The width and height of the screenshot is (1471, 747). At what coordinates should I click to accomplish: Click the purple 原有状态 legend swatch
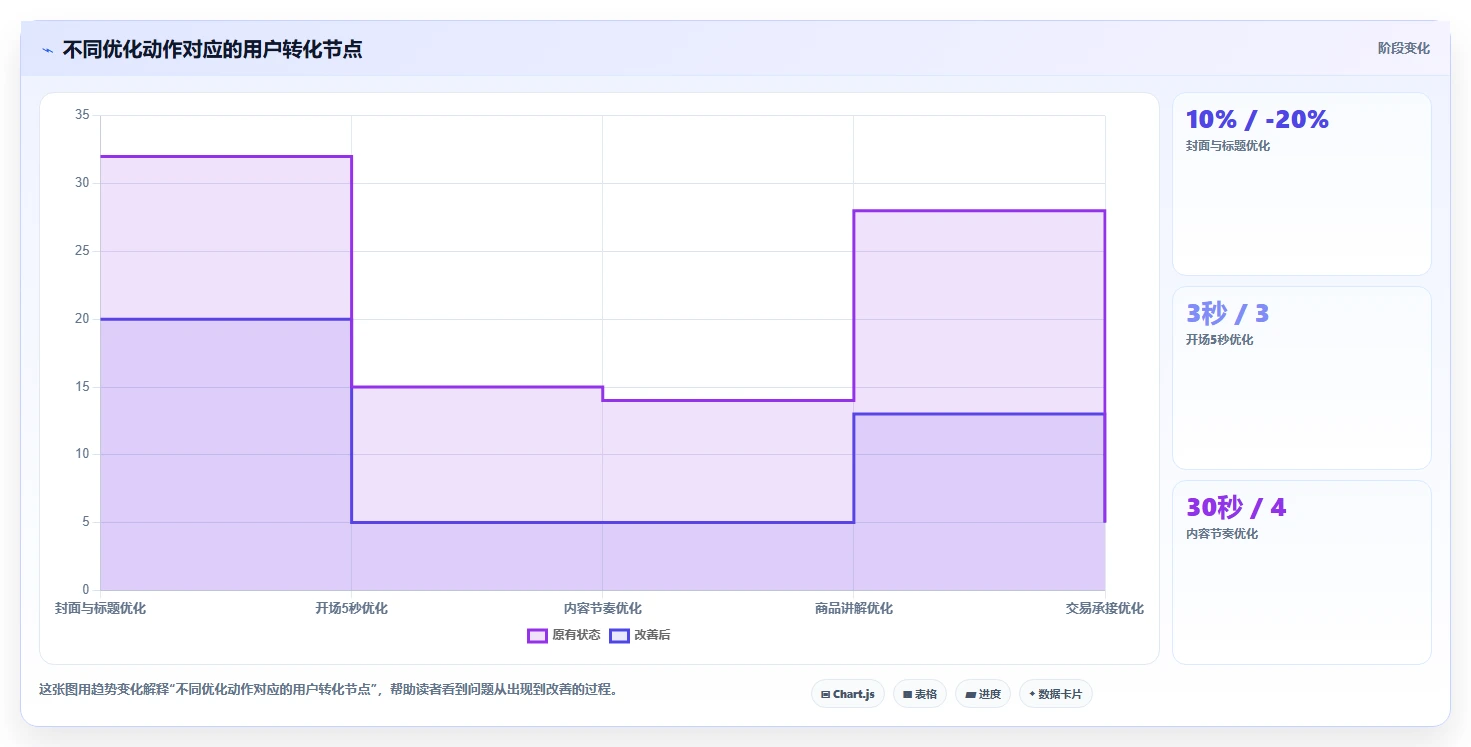tap(537, 635)
